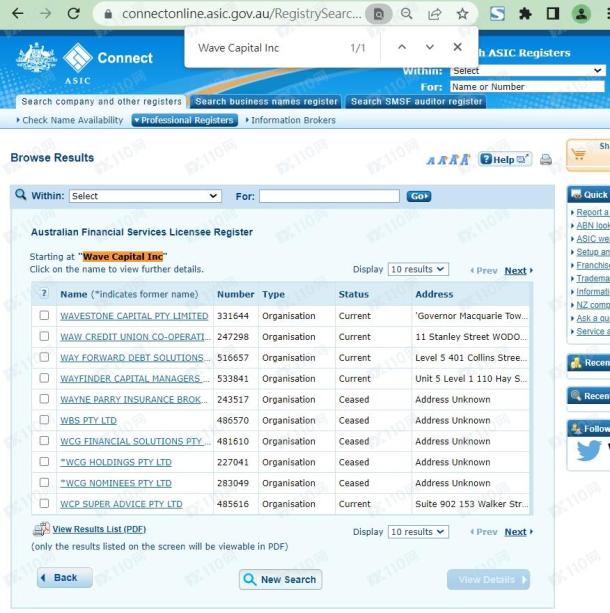Open Help button with question mark
The height and width of the screenshot is (613, 610).
(x=505, y=159)
